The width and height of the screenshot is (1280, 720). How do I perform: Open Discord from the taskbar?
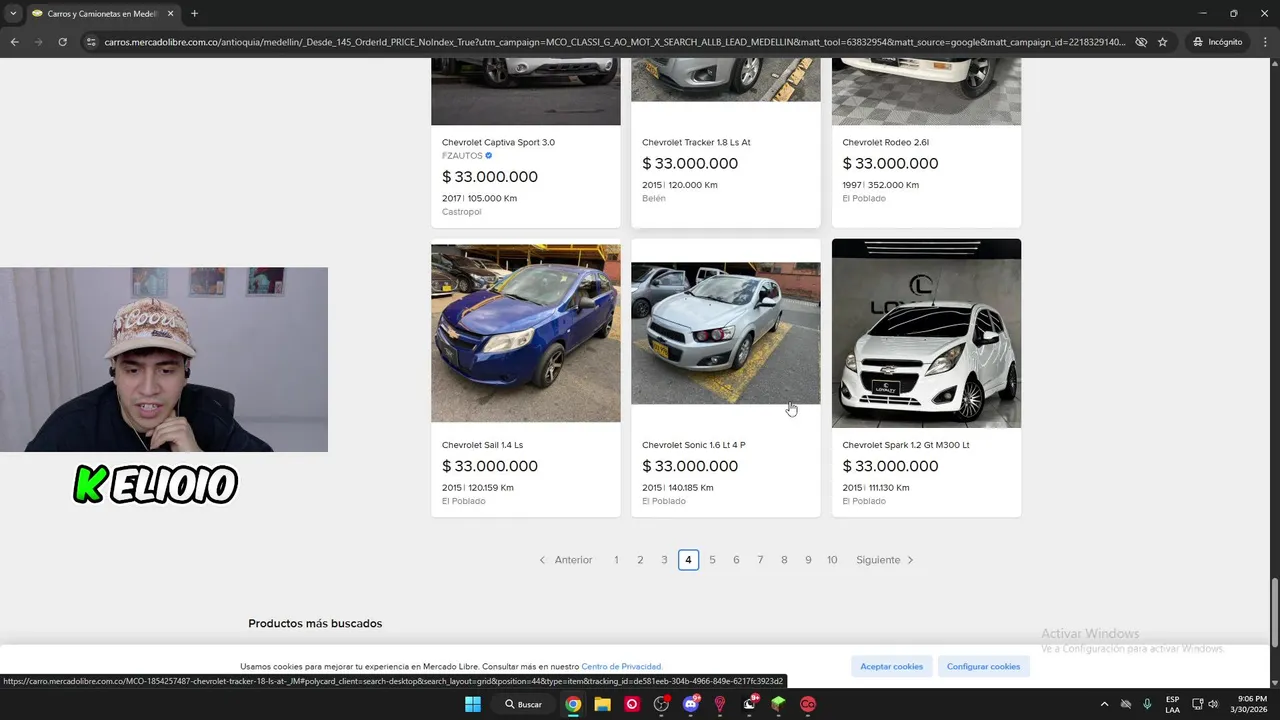pyautogui.click(x=691, y=704)
